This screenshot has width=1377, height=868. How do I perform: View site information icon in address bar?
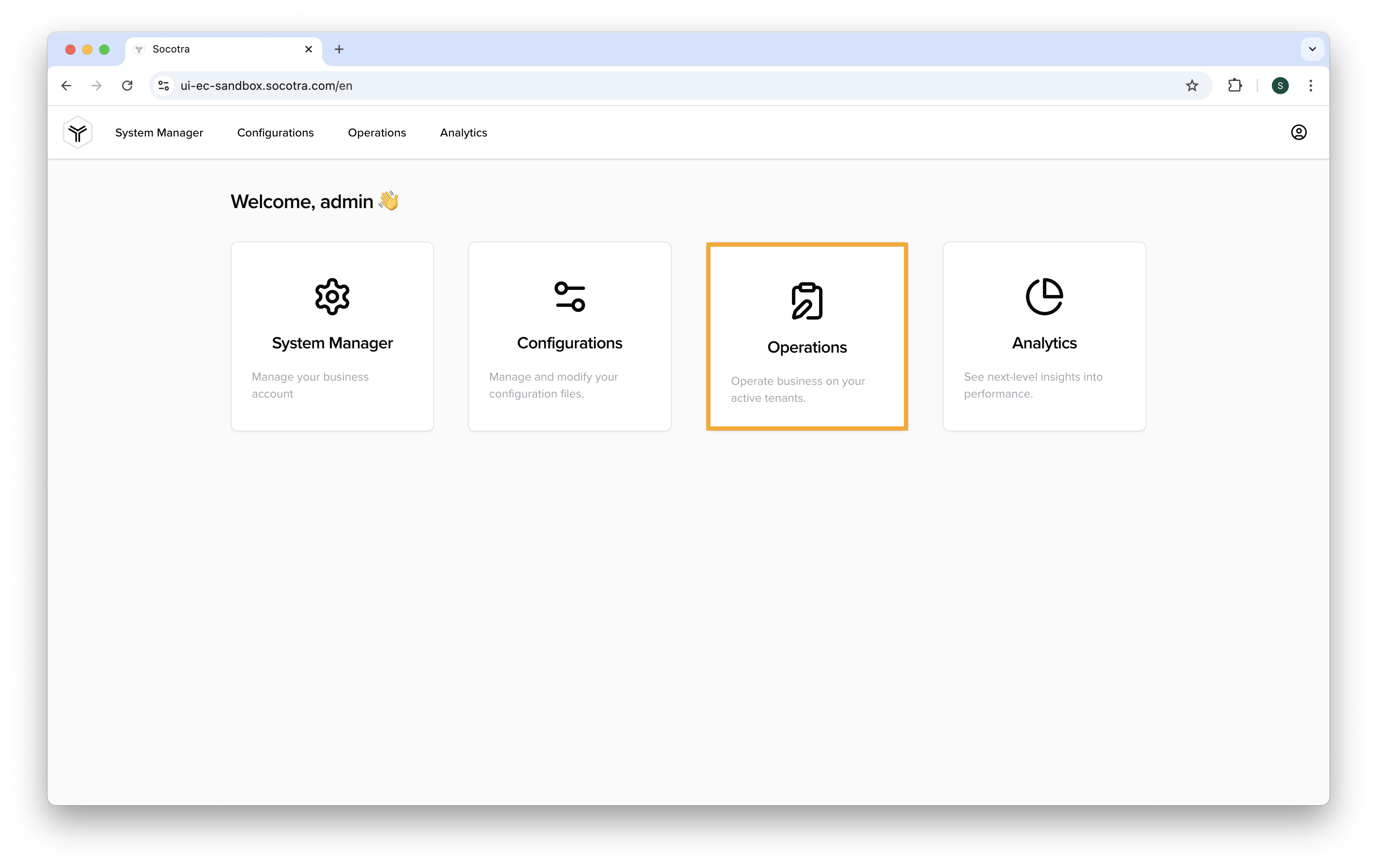click(x=164, y=86)
